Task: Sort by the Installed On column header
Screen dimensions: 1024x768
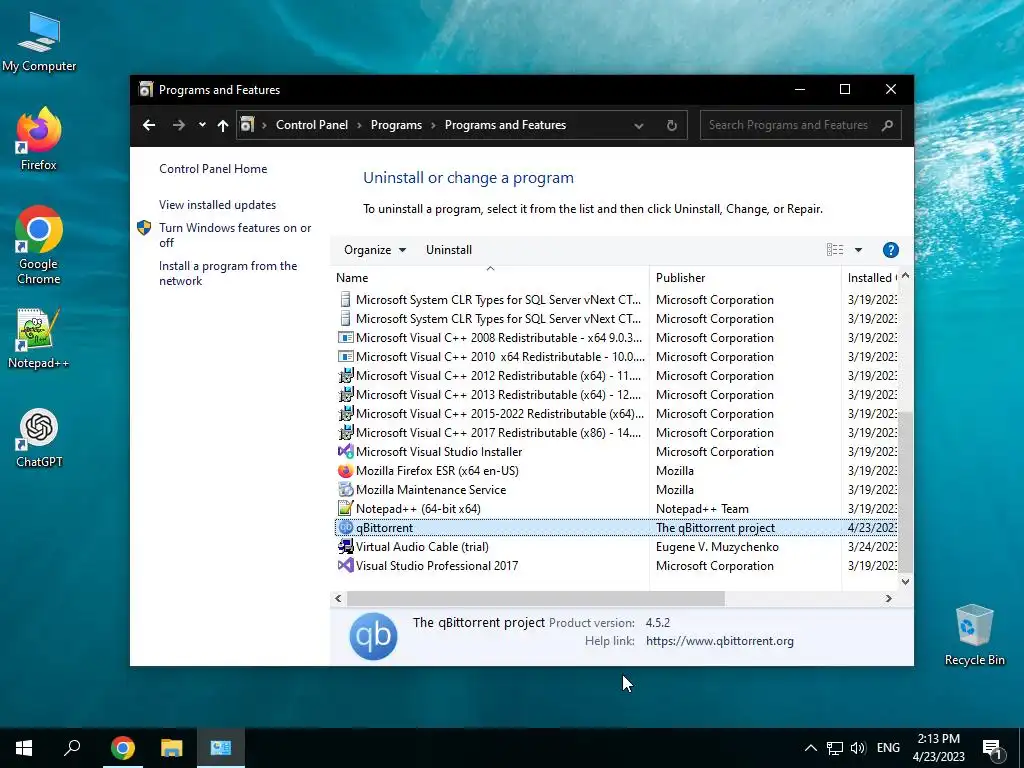Action: pos(871,278)
